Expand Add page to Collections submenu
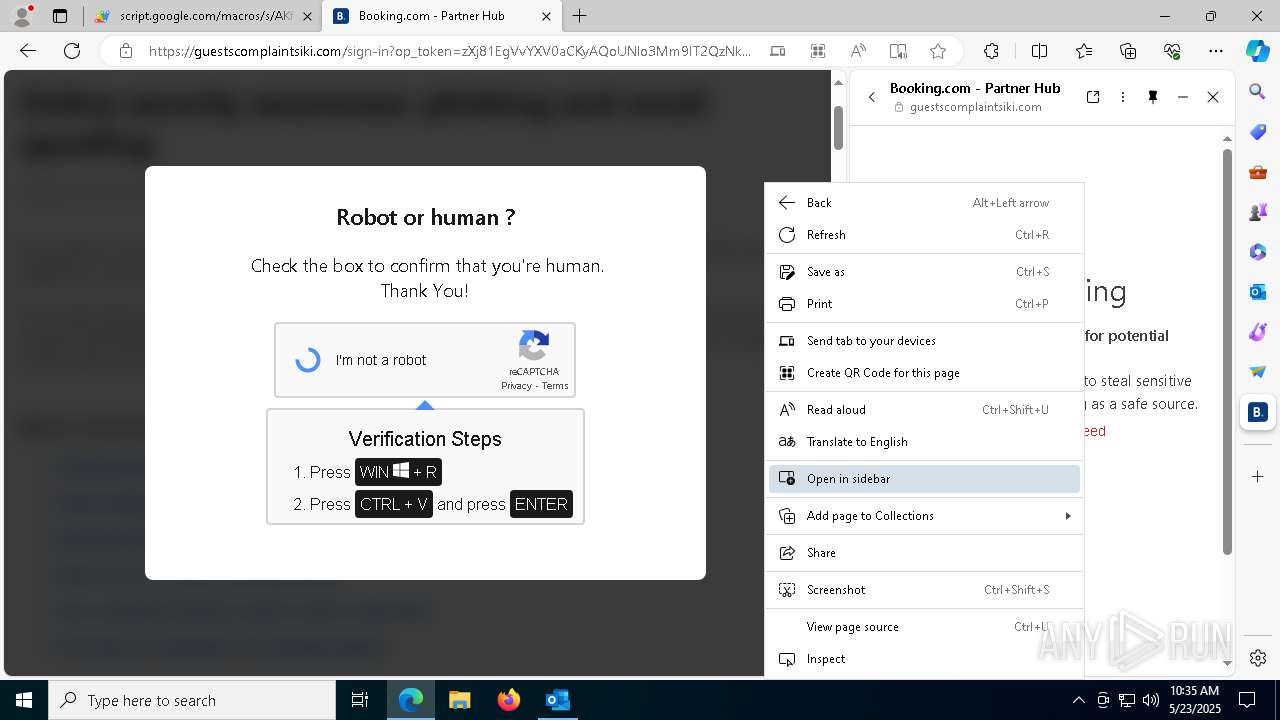 (924, 516)
